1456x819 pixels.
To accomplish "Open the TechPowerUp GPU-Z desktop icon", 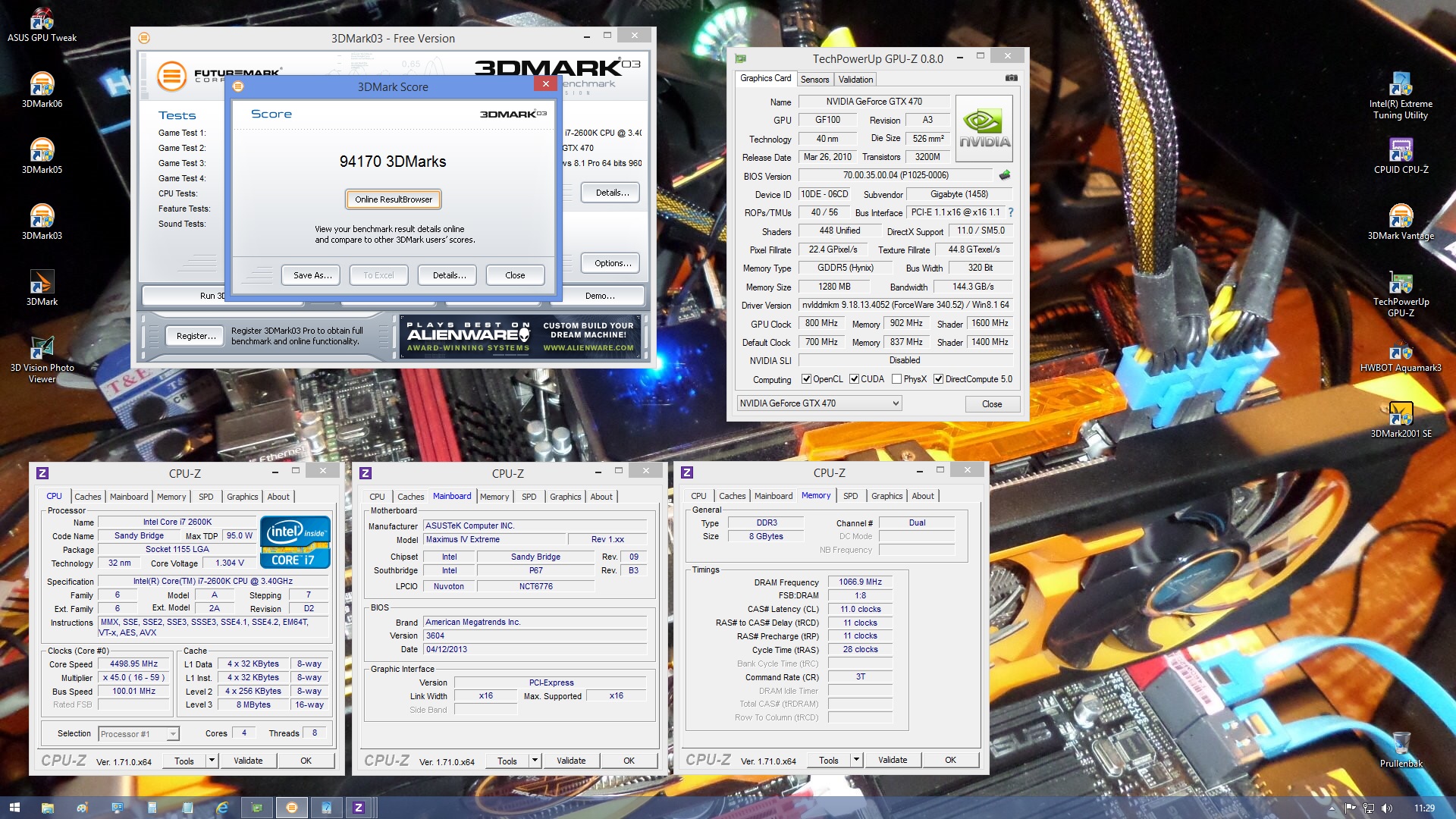I will pyautogui.click(x=1401, y=294).
